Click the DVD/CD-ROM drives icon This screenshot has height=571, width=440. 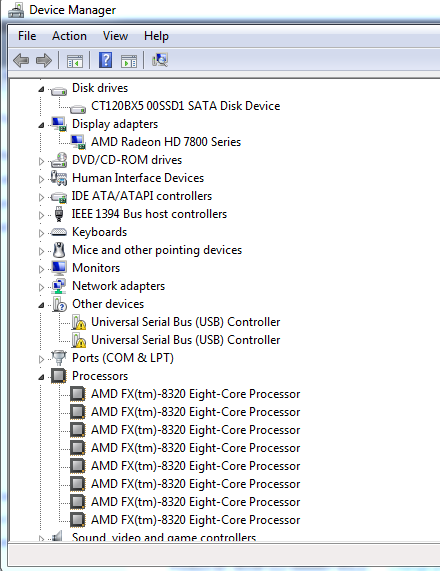tap(59, 160)
